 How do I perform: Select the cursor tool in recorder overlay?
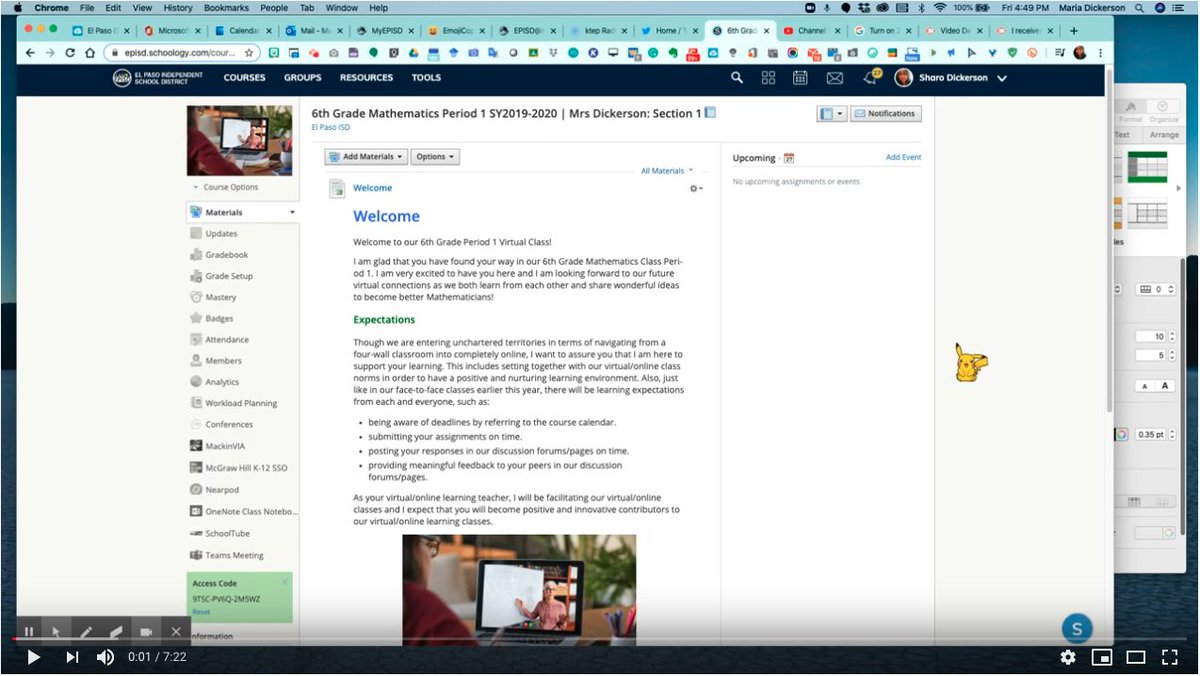coord(57,631)
